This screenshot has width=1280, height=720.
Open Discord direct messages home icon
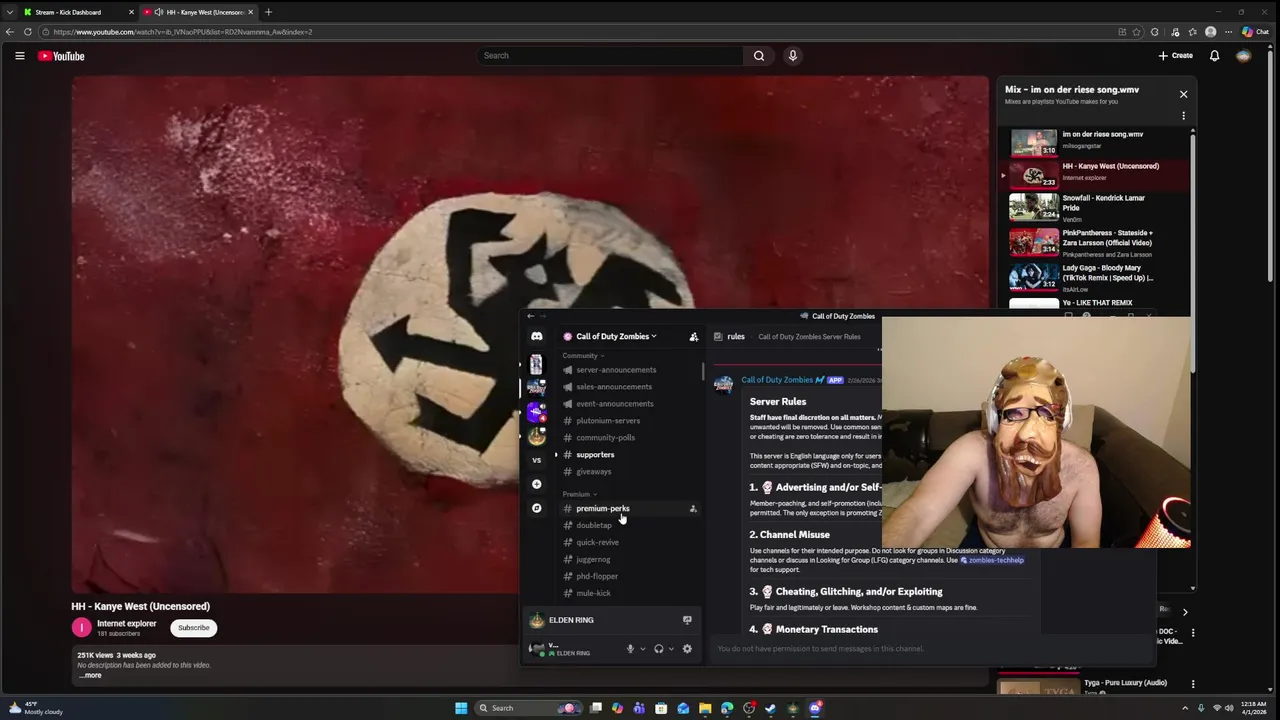pyautogui.click(x=536, y=336)
